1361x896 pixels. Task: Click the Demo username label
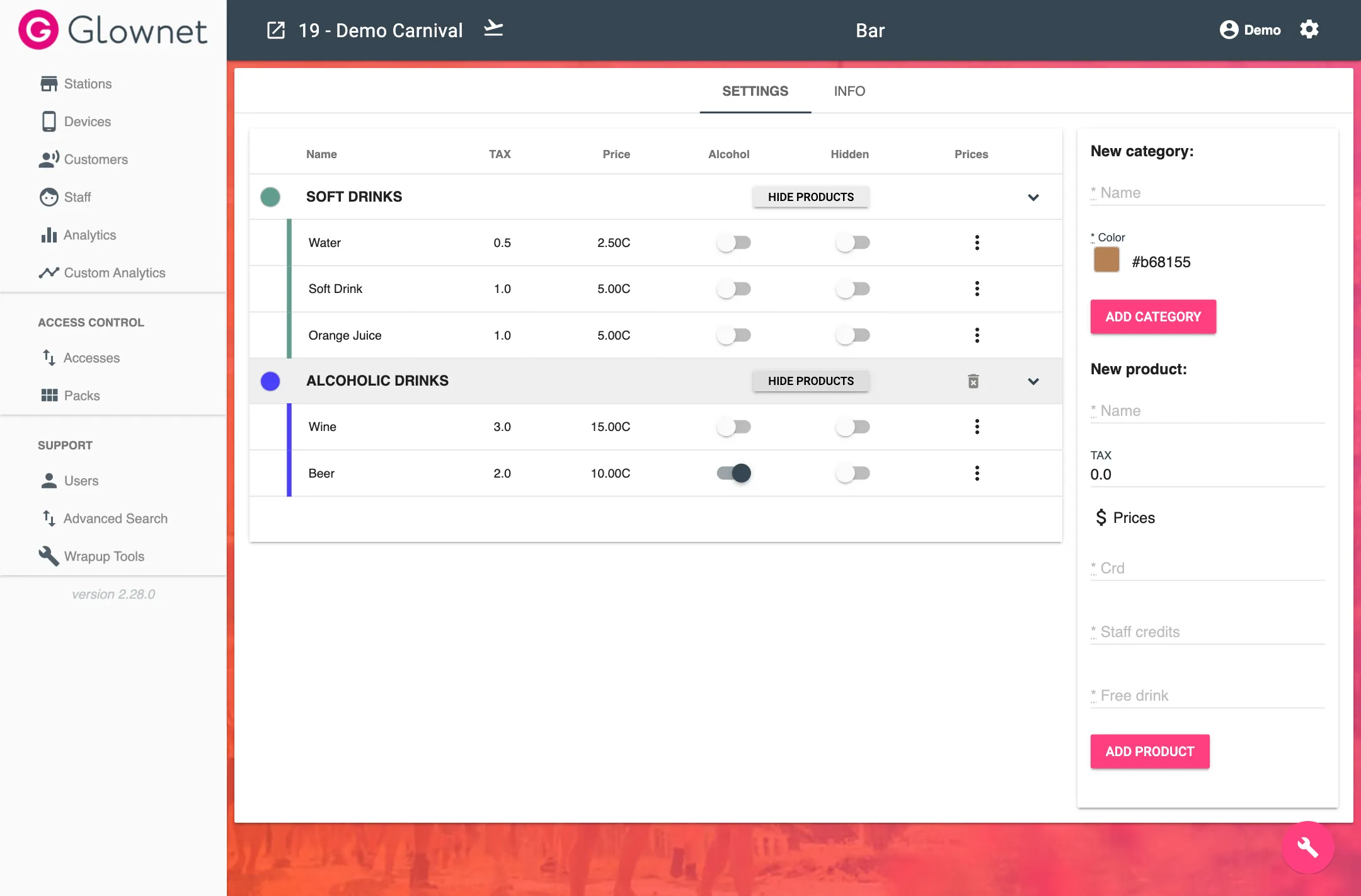pos(1262,30)
